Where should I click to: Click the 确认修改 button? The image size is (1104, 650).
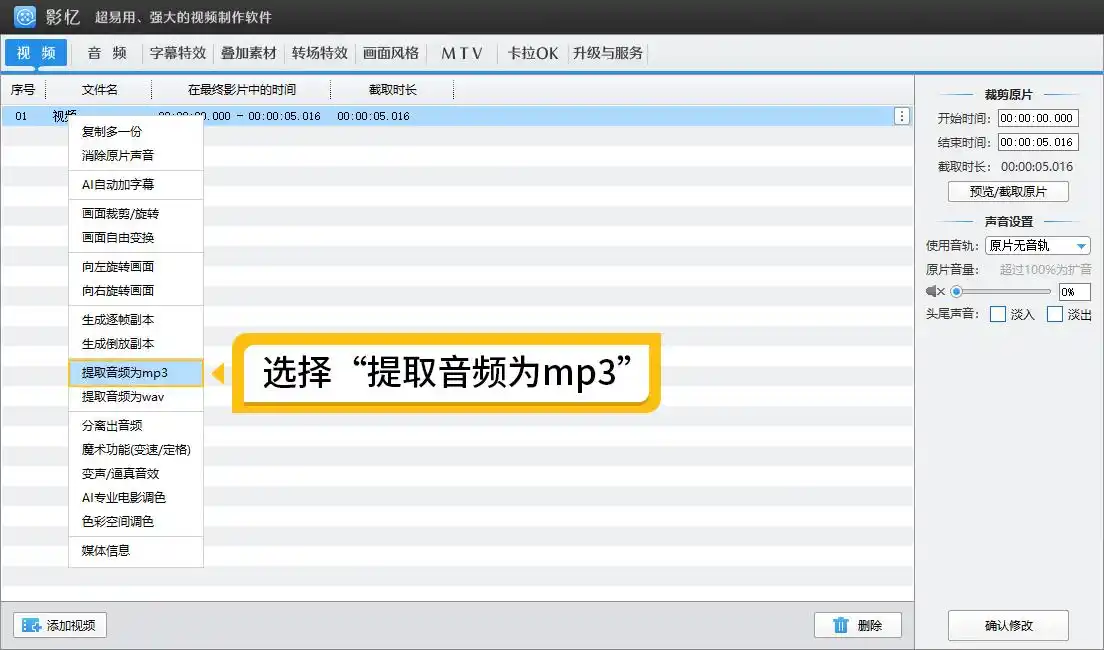tap(1008, 625)
